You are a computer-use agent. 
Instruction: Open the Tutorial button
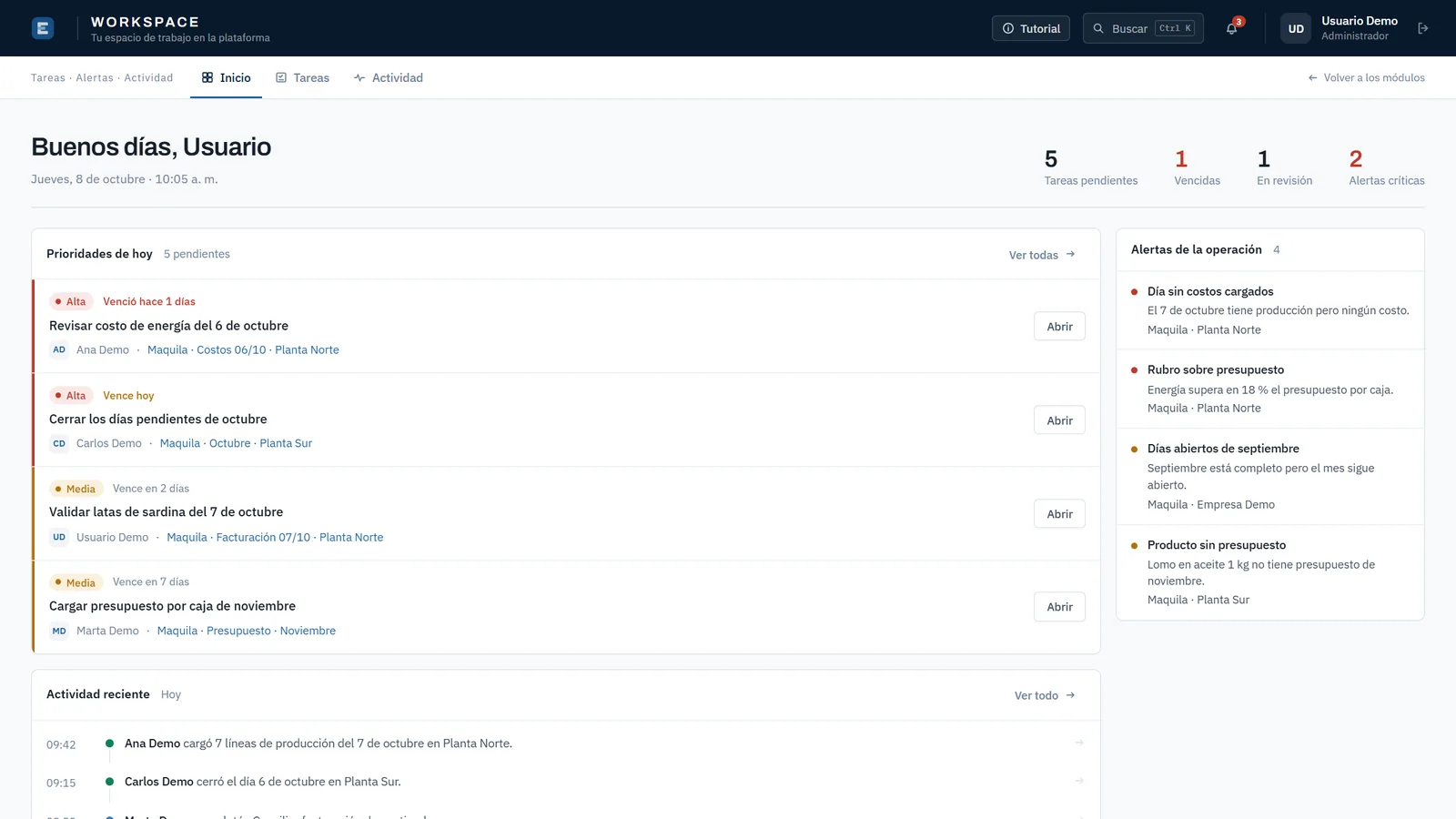pyautogui.click(x=1031, y=28)
